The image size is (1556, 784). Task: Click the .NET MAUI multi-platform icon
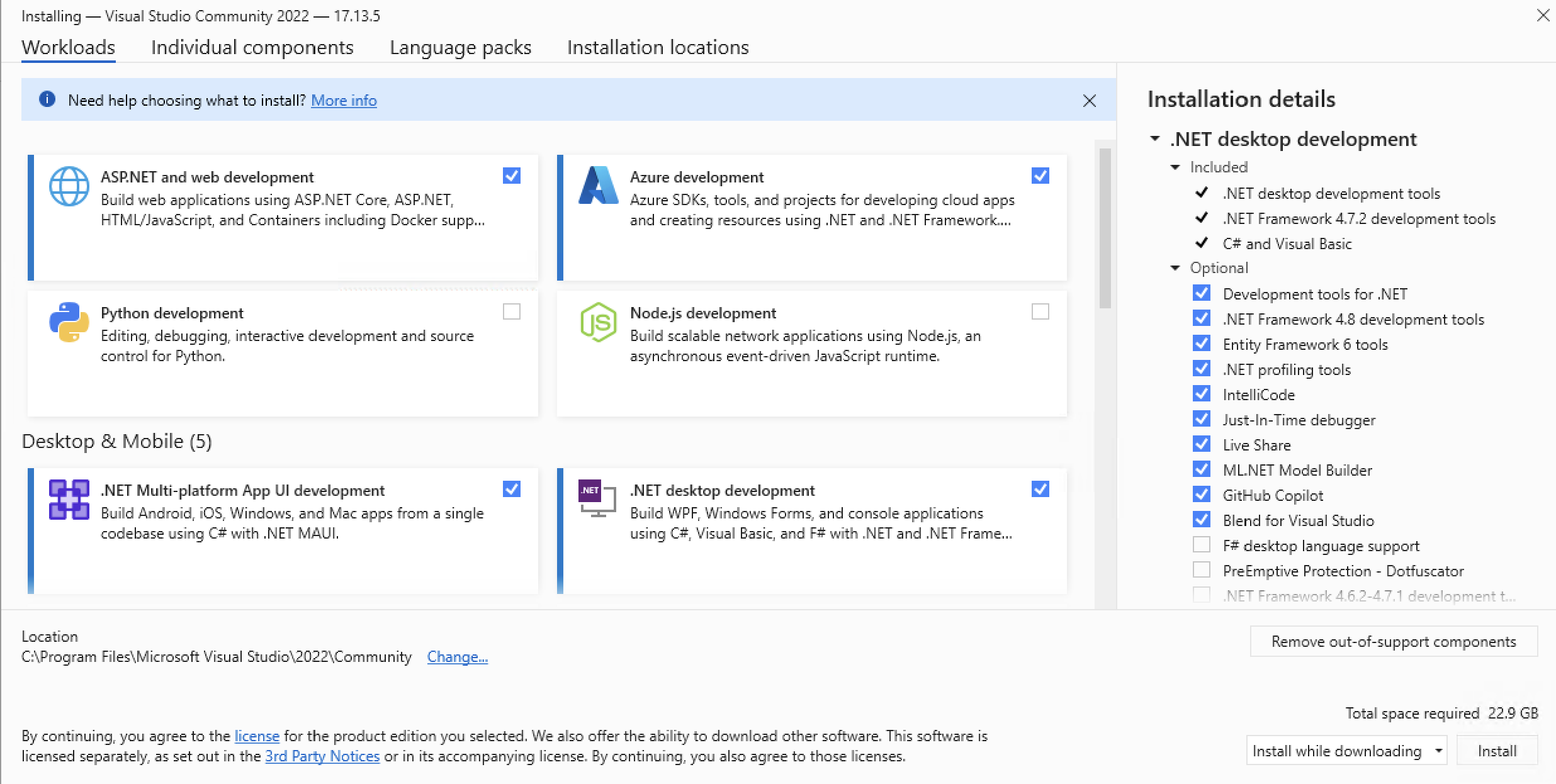point(69,500)
